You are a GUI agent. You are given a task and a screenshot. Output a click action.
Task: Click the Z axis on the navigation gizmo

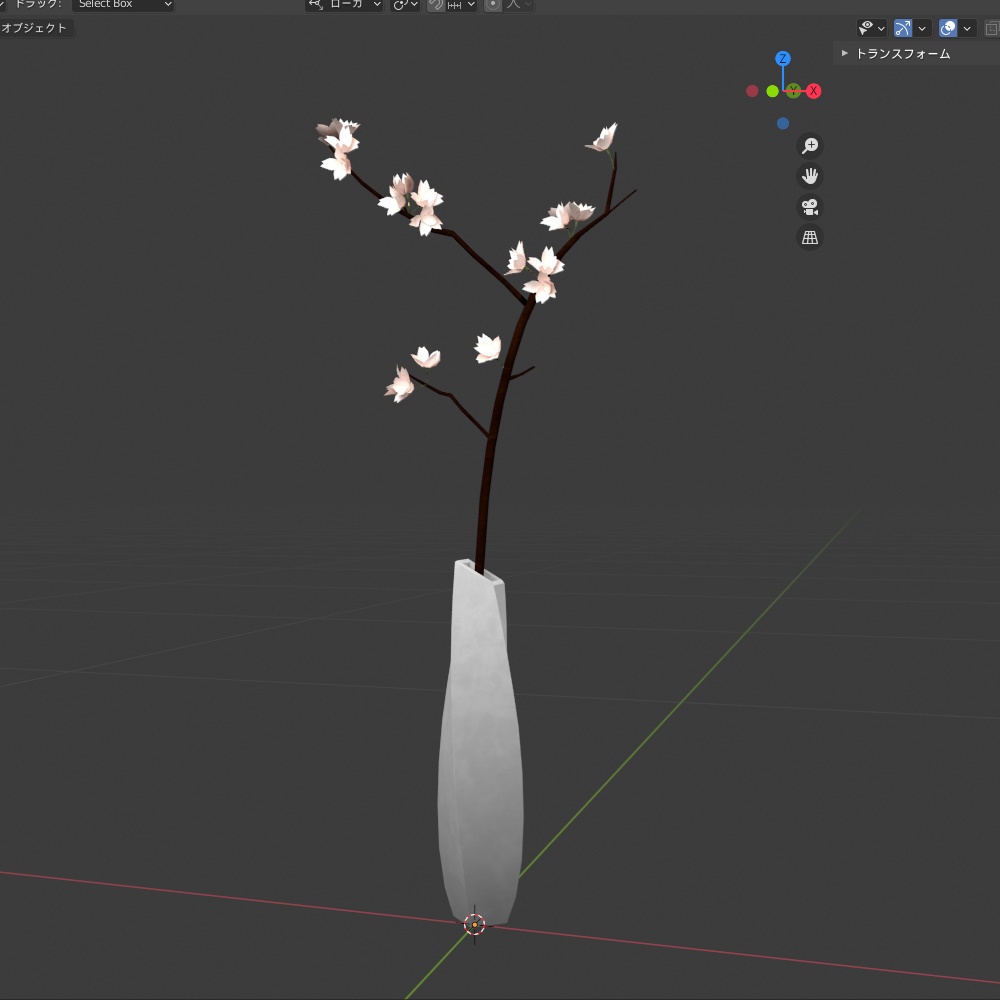(784, 59)
